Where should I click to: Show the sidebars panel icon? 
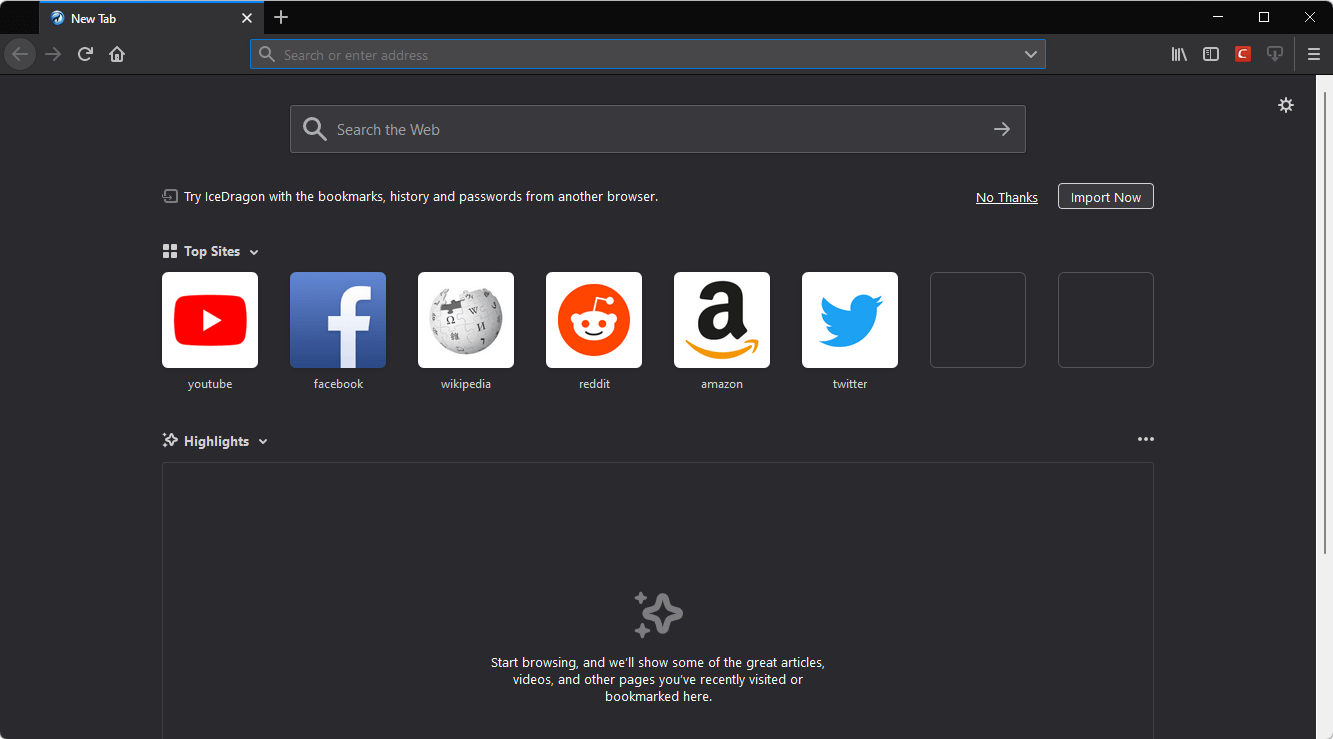(1211, 54)
